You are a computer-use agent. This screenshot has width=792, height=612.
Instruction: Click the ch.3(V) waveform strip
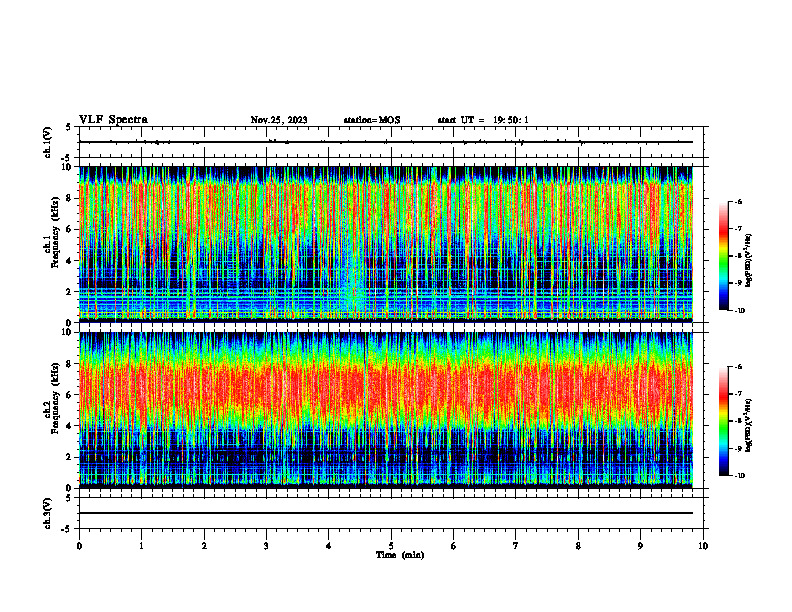pos(391,513)
